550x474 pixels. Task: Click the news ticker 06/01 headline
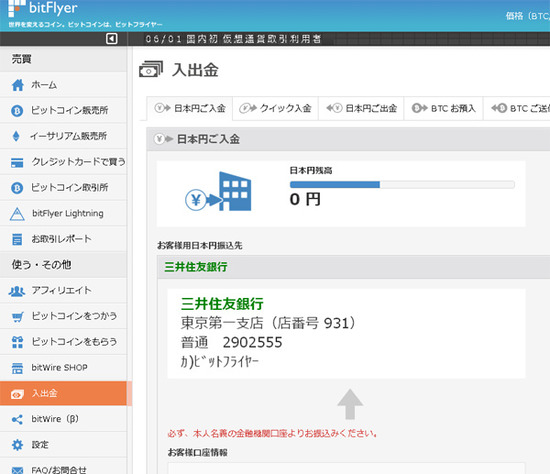pos(234,39)
